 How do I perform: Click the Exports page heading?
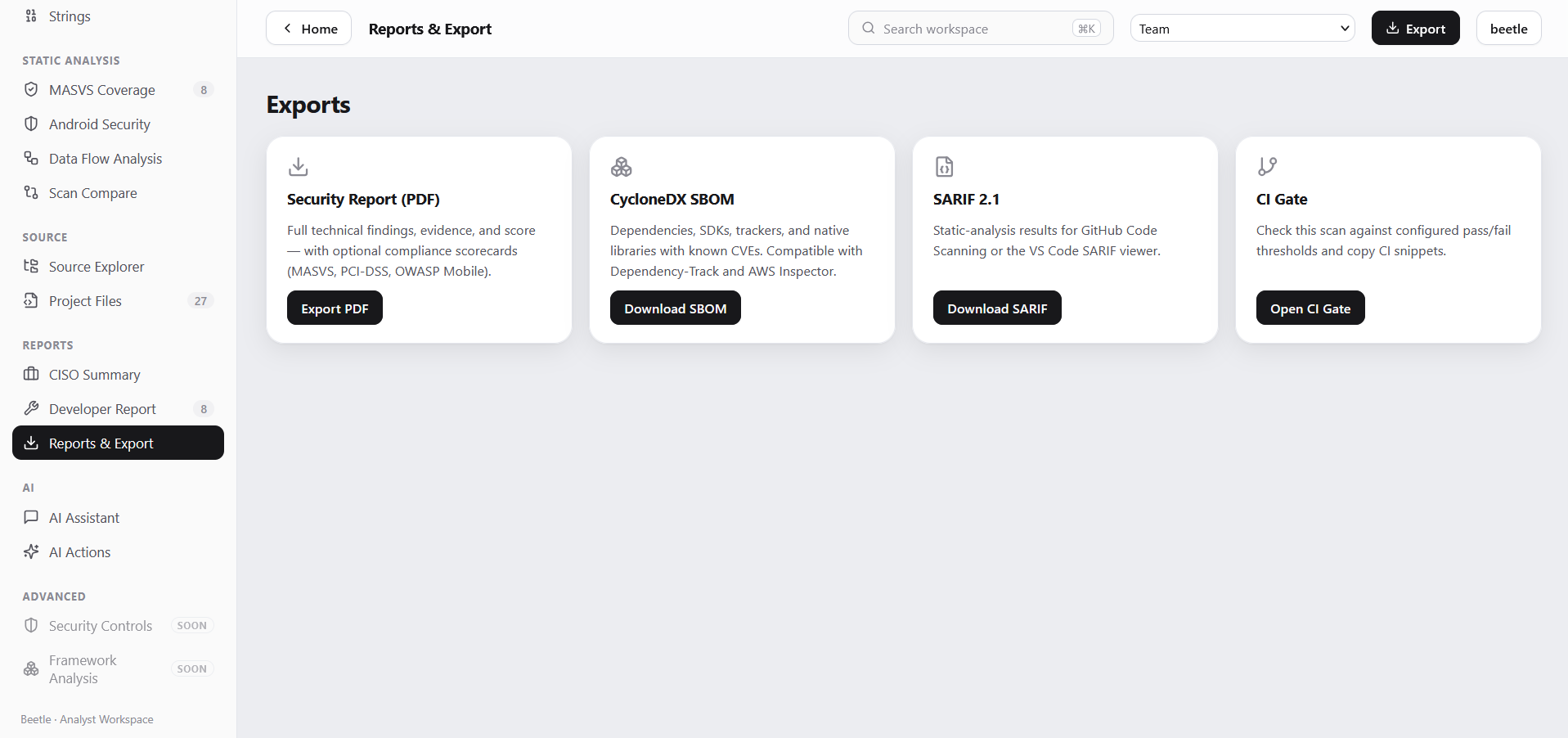coord(308,105)
